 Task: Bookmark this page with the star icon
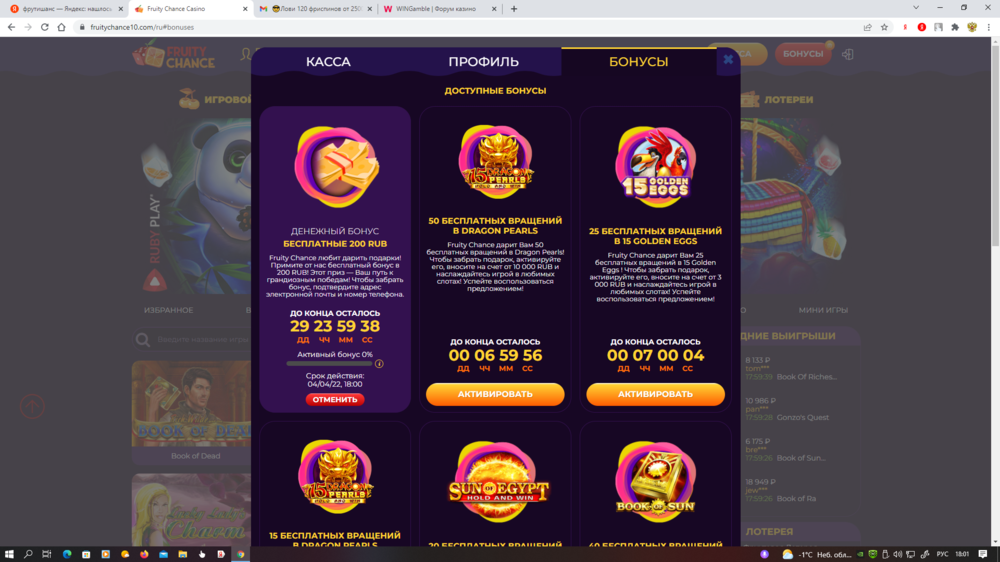point(884,27)
